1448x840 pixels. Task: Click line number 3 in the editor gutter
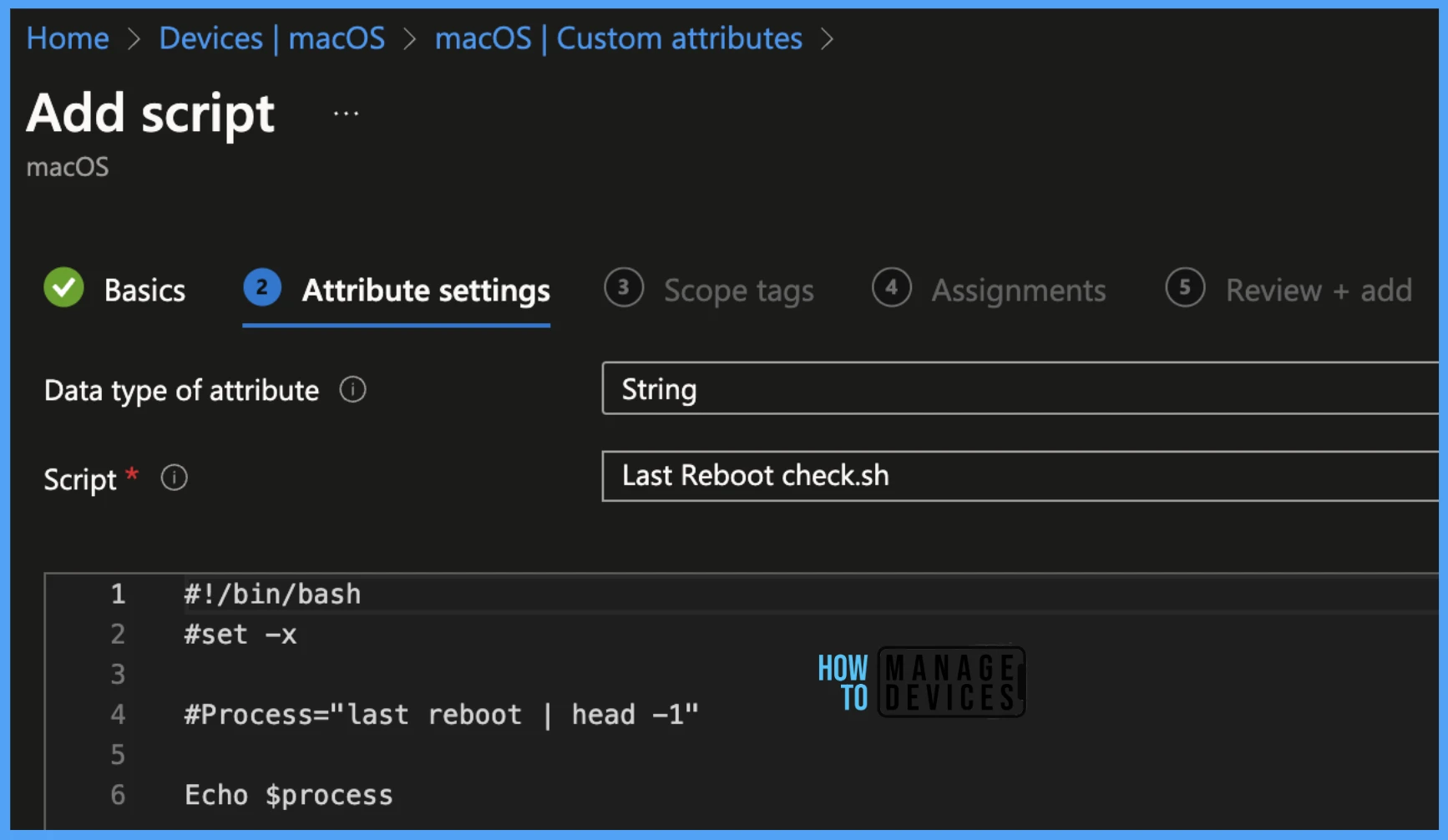pyautogui.click(x=118, y=675)
